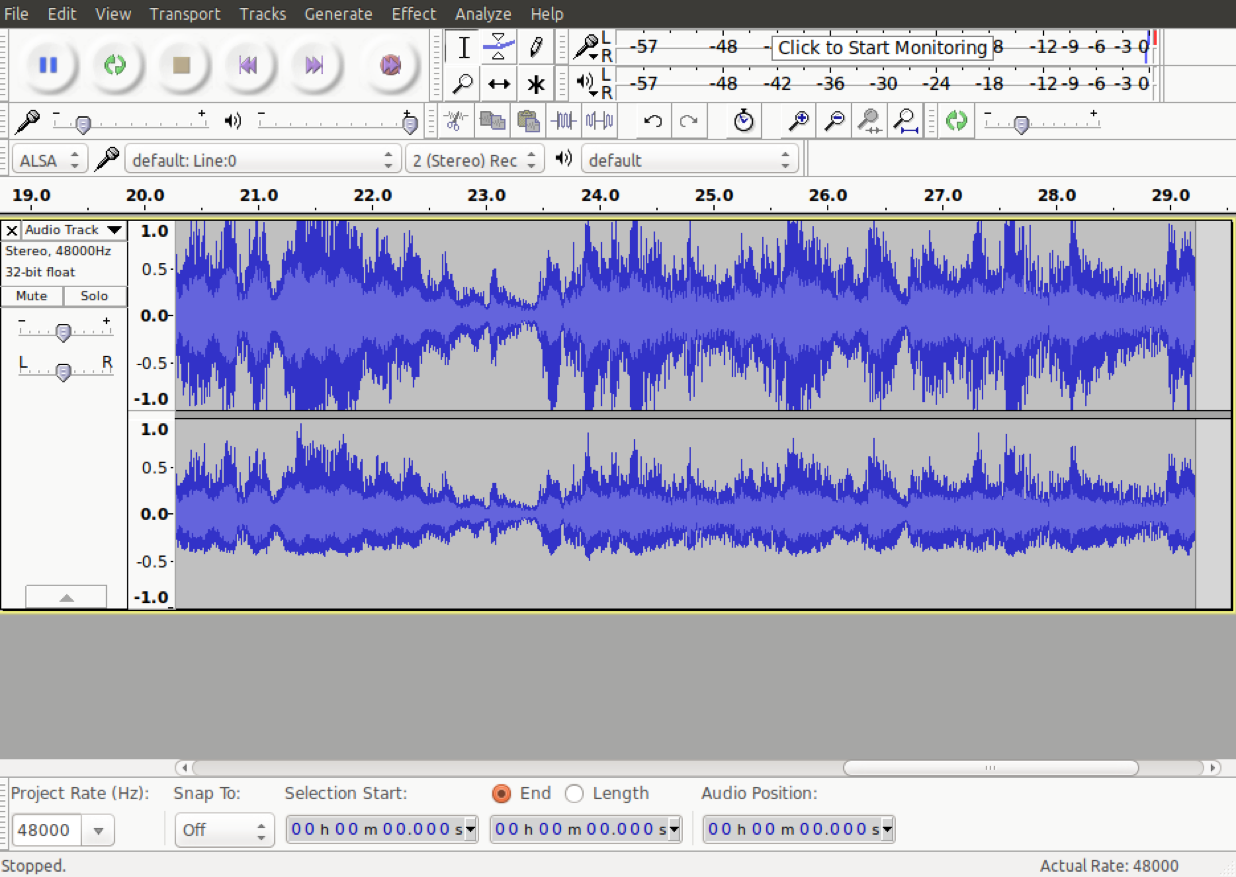Open the Effect menu
The image size is (1236, 877).
[414, 13]
